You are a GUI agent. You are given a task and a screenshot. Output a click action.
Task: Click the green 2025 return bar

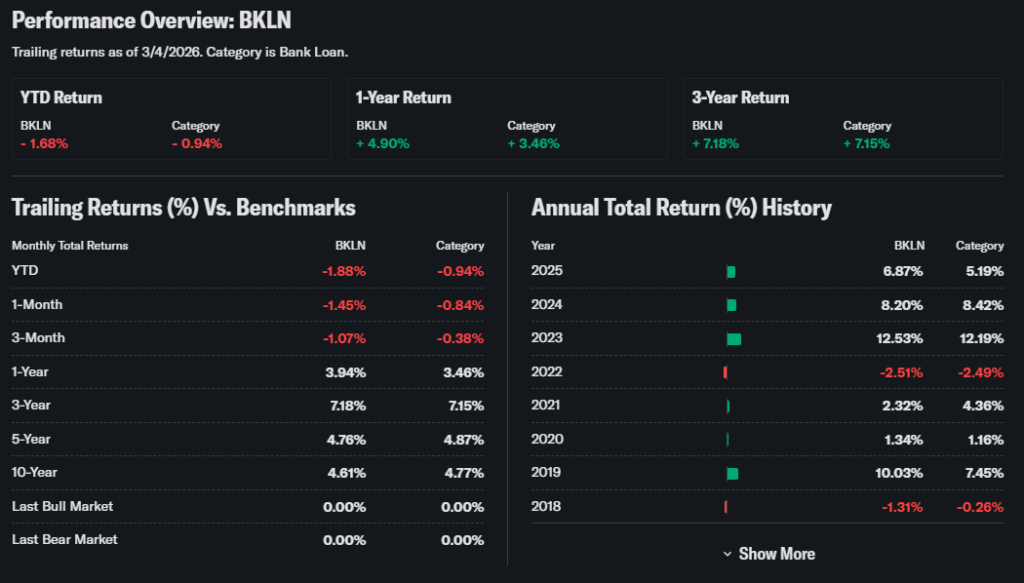(x=731, y=272)
